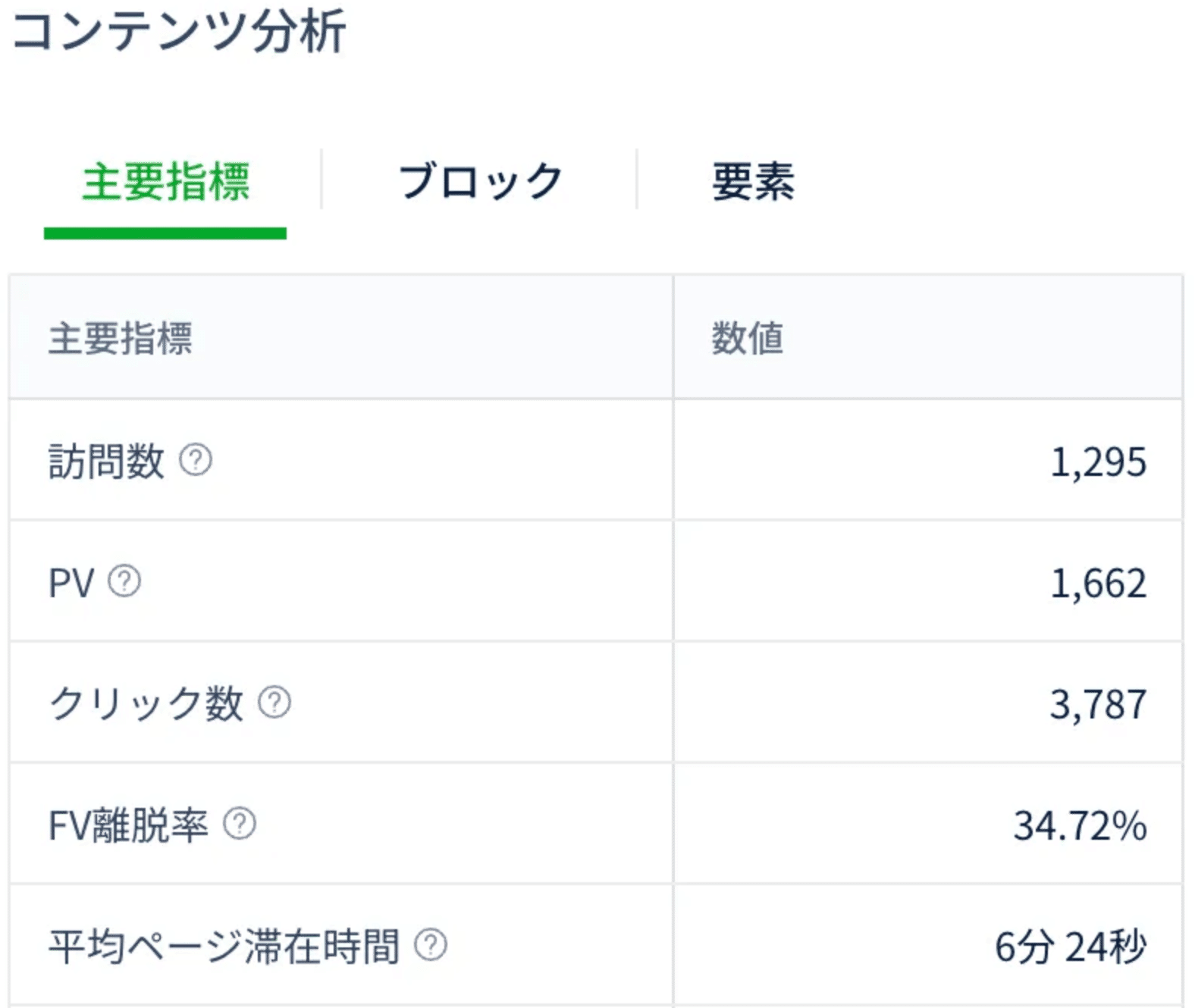The width and height of the screenshot is (1195, 1008).
Task: Click the 主要指標 column header
Action: (x=121, y=338)
